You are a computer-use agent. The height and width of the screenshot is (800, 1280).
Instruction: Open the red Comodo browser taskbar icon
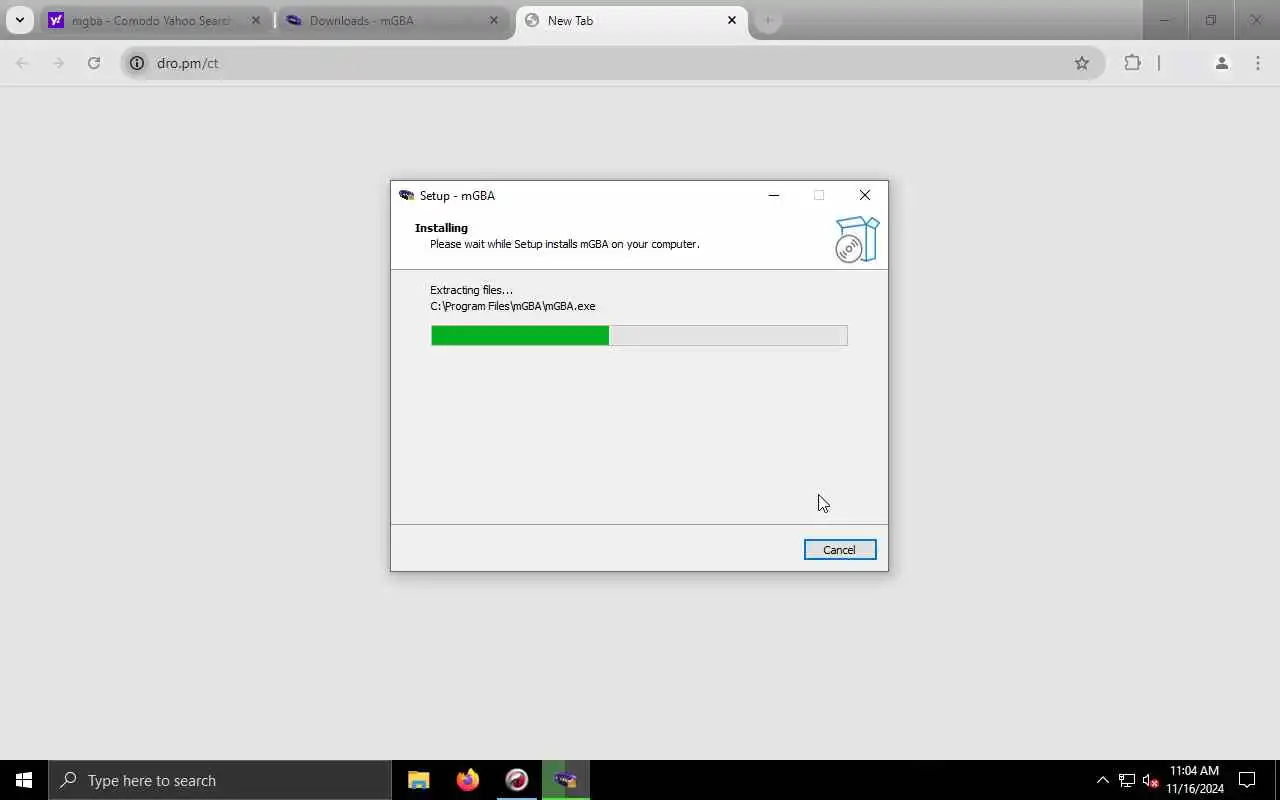pos(517,780)
